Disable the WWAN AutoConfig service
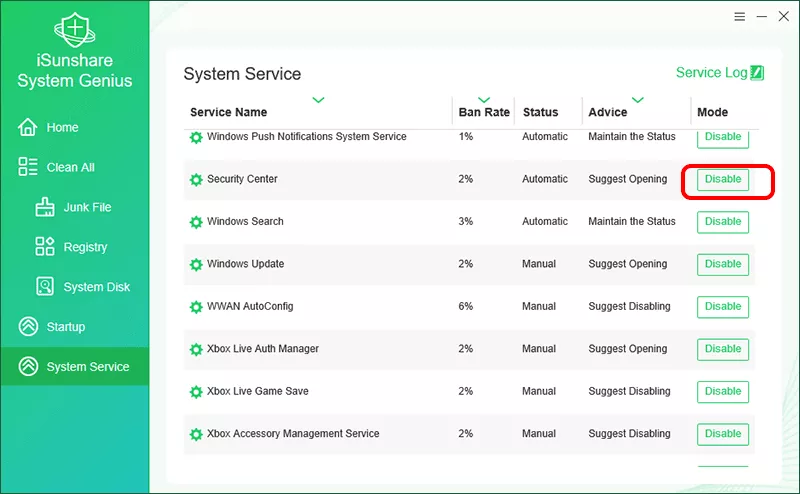This screenshot has height=494, width=800. pyautogui.click(x=722, y=307)
